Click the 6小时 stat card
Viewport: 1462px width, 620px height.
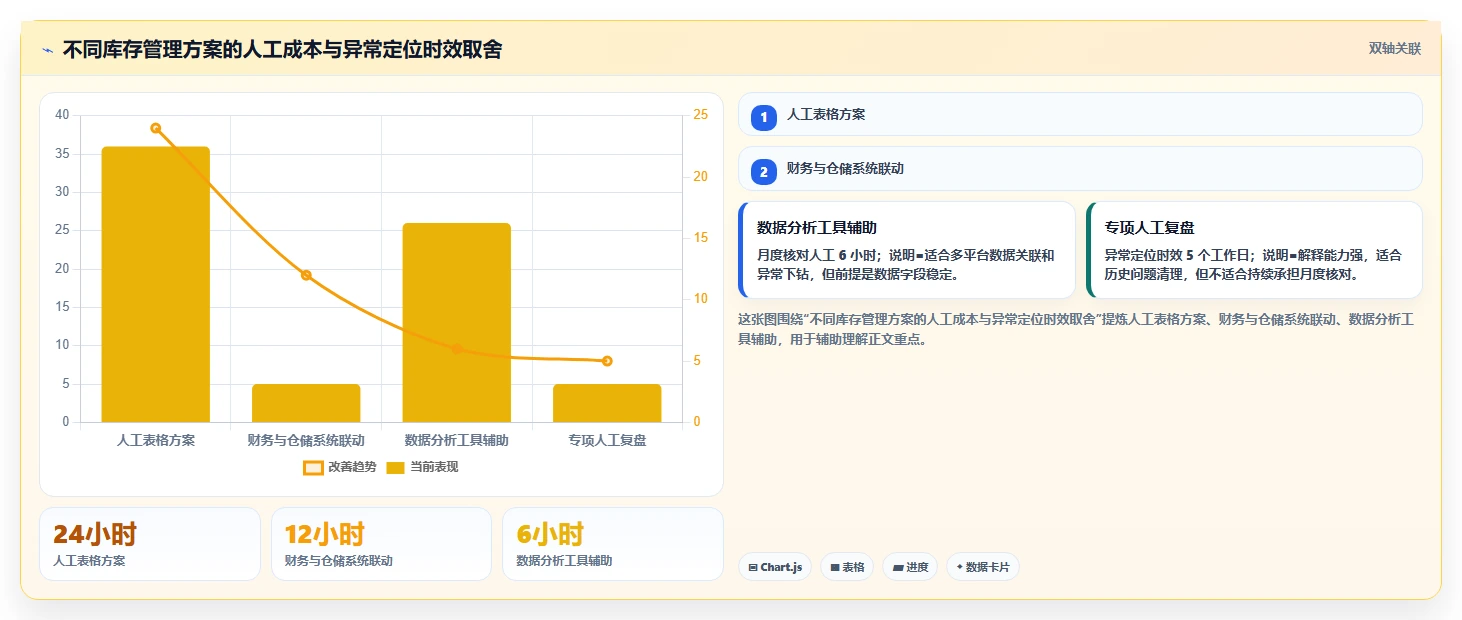613,544
